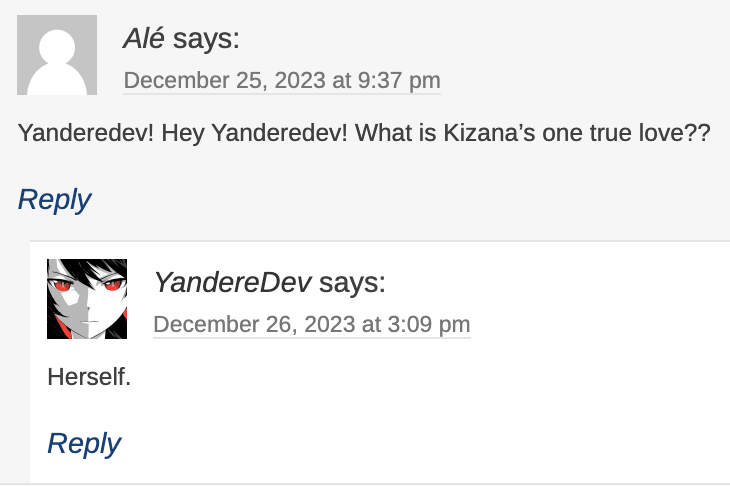Open the December 26, 2023 timestamp link
This screenshot has width=730, height=486.
pos(311,325)
